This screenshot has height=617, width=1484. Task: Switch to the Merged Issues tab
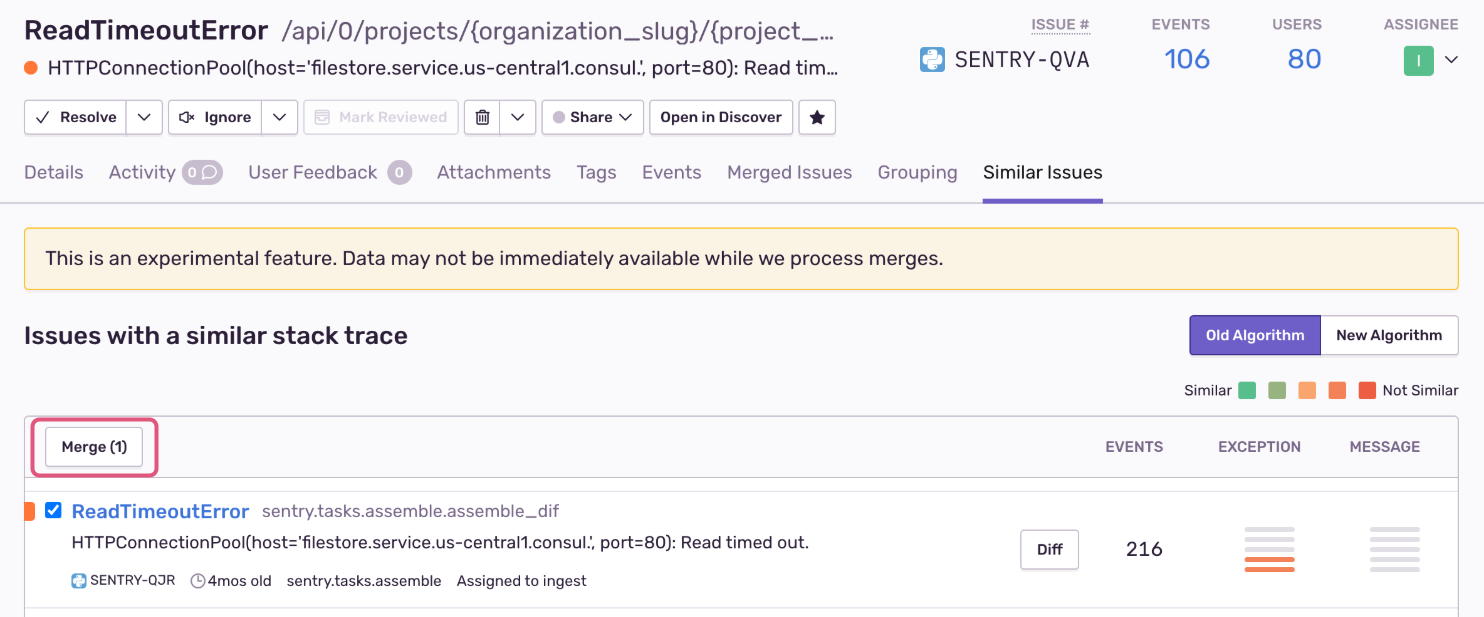click(789, 172)
